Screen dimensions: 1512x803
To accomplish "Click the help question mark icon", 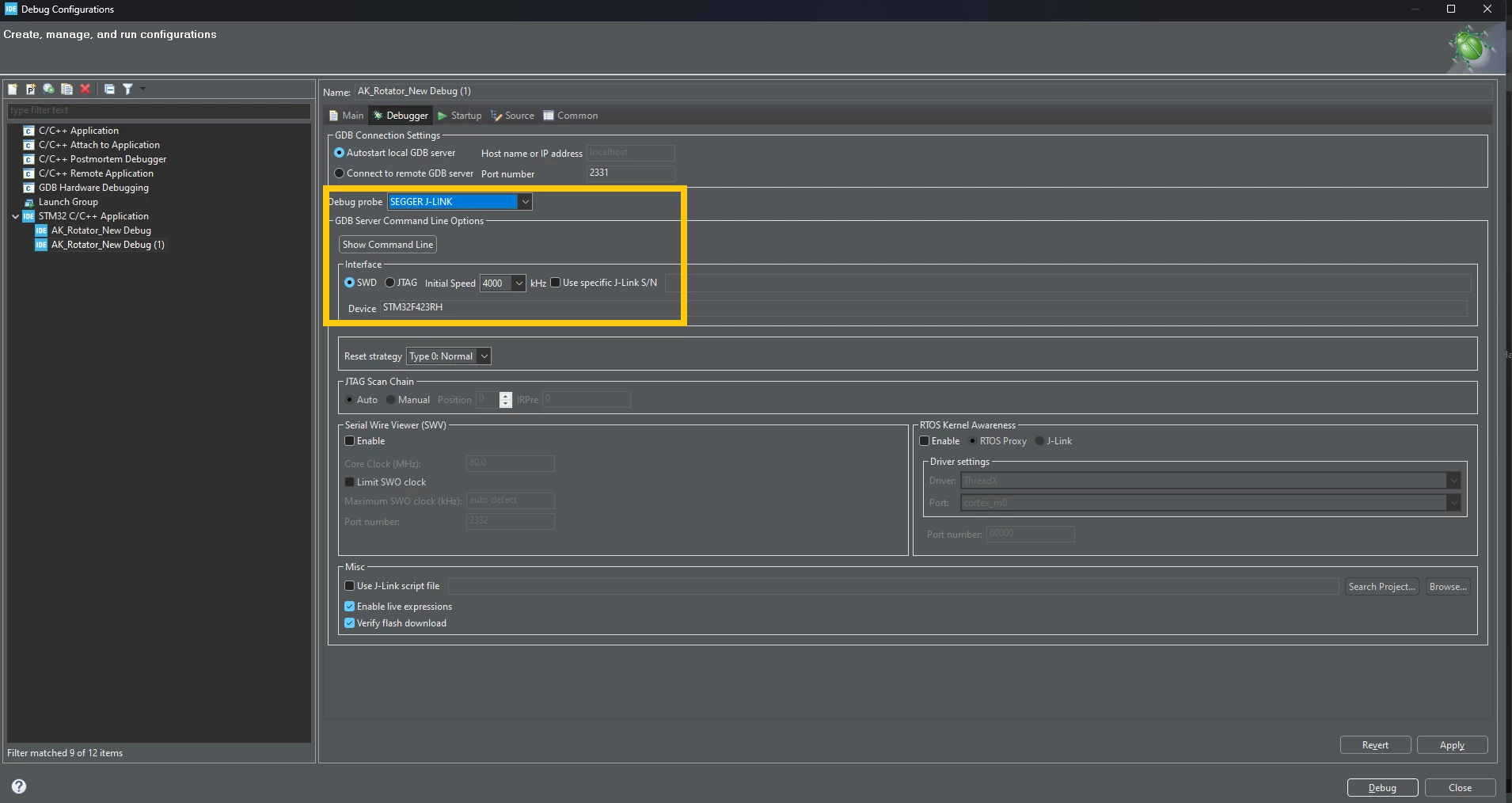I will coord(19,786).
